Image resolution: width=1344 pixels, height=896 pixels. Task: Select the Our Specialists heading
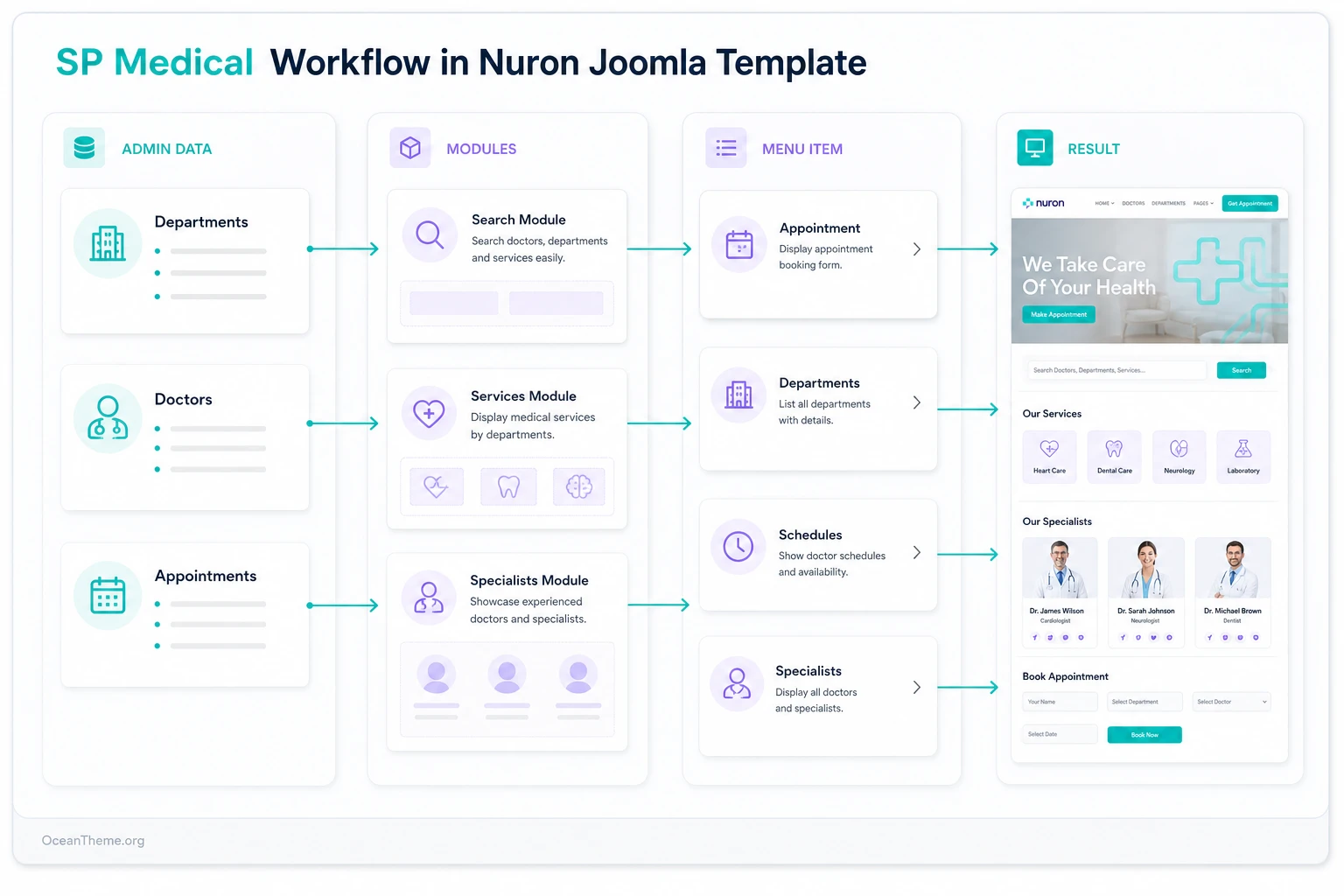tap(1057, 521)
